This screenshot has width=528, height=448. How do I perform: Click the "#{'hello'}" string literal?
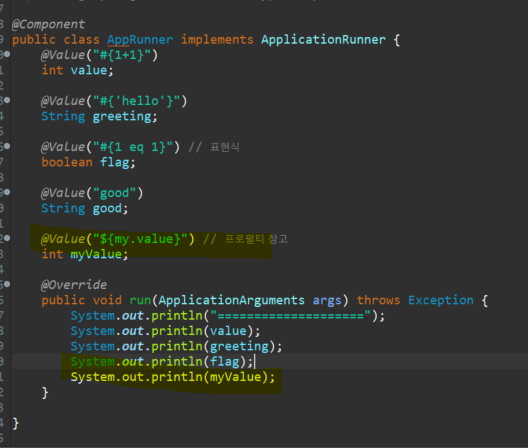click(136, 101)
